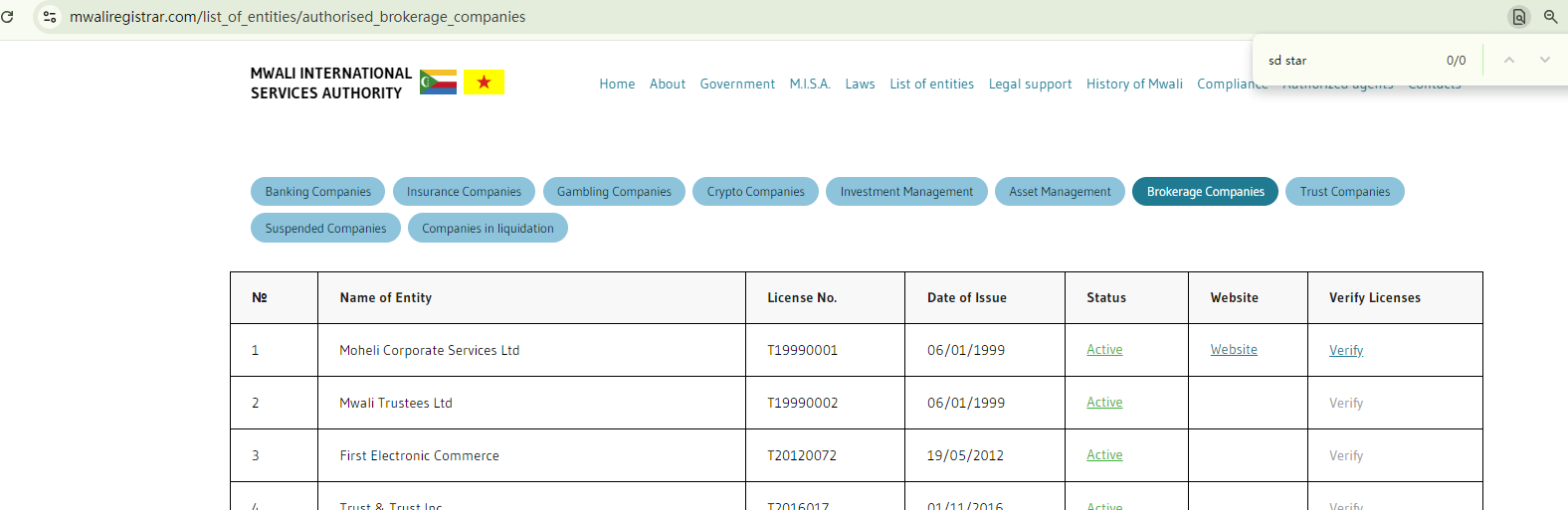Open the M.I.S.A. menu item
The height and width of the screenshot is (510, 1568).
click(x=810, y=85)
